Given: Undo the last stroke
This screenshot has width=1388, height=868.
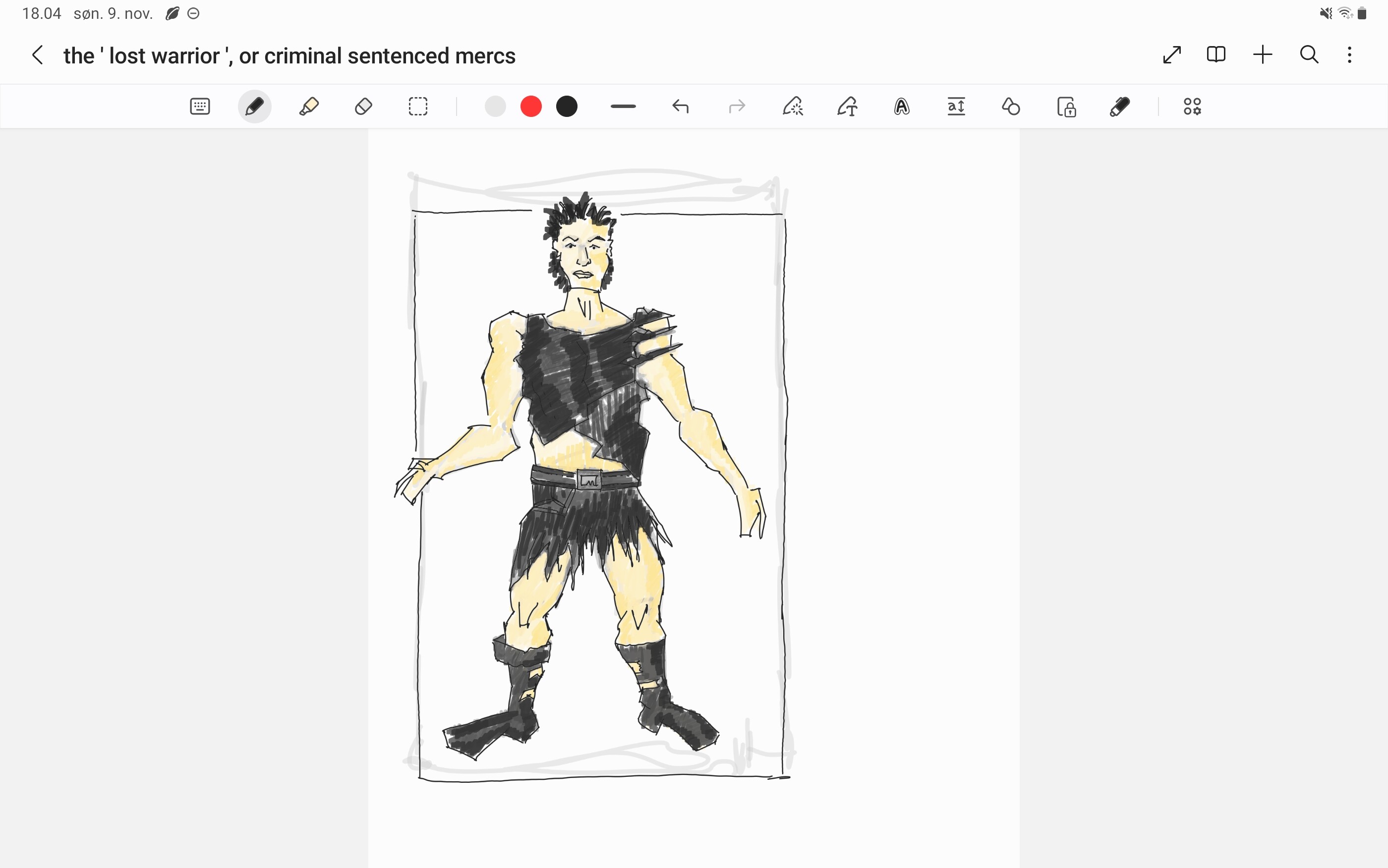Looking at the screenshot, I should coord(681,107).
